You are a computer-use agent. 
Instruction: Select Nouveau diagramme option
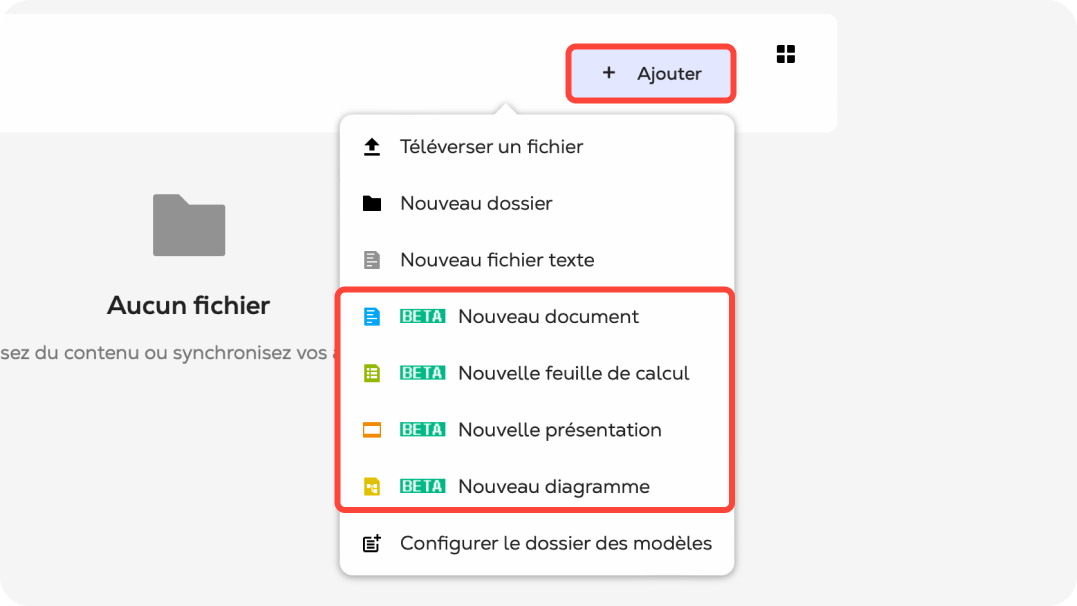tap(553, 487)
